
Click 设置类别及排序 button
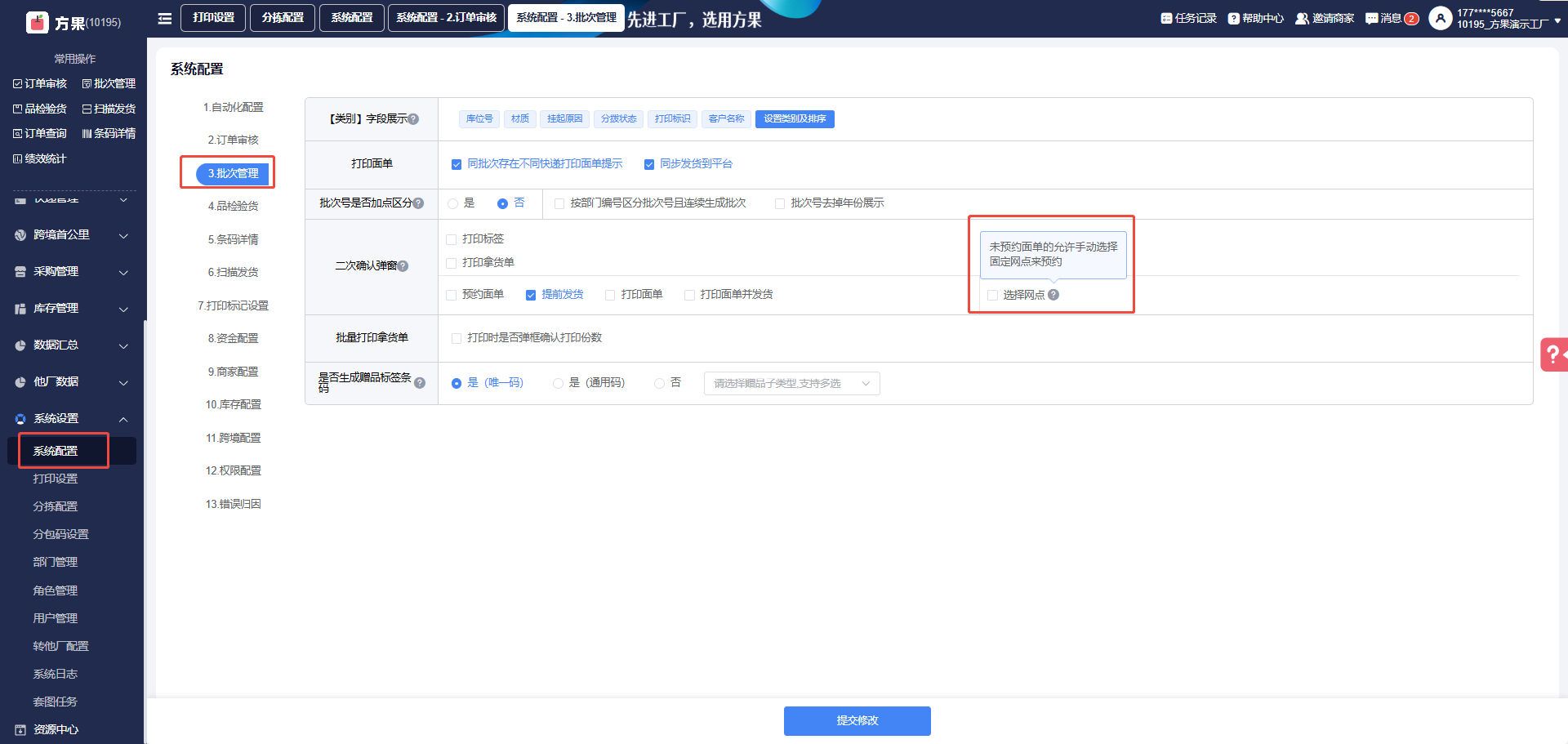[x=794, y=119]
